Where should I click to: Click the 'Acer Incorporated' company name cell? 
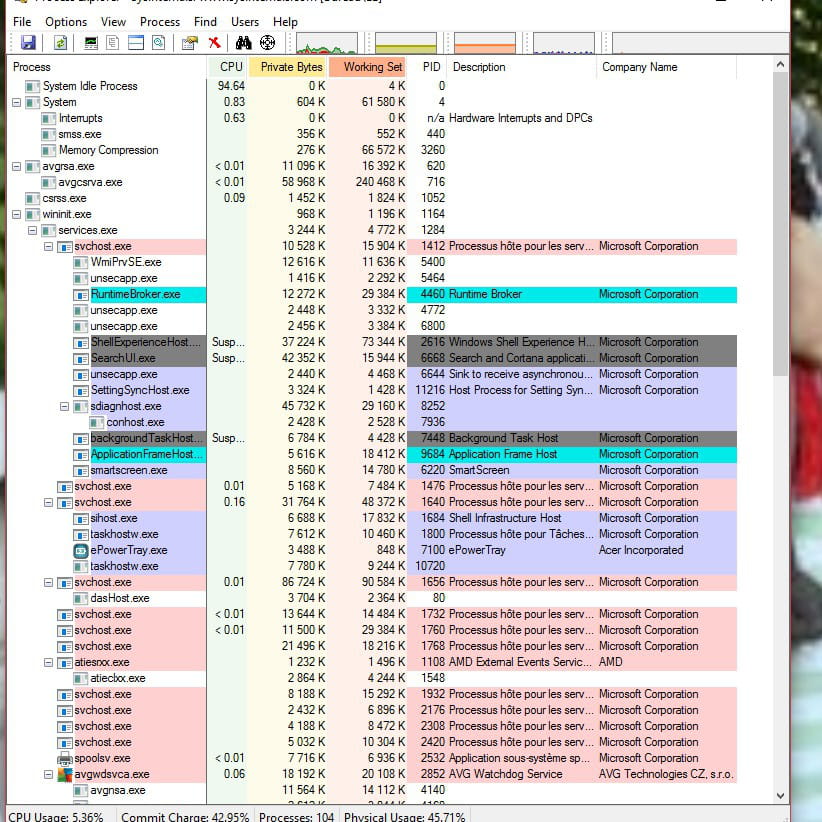click(641, 550)
